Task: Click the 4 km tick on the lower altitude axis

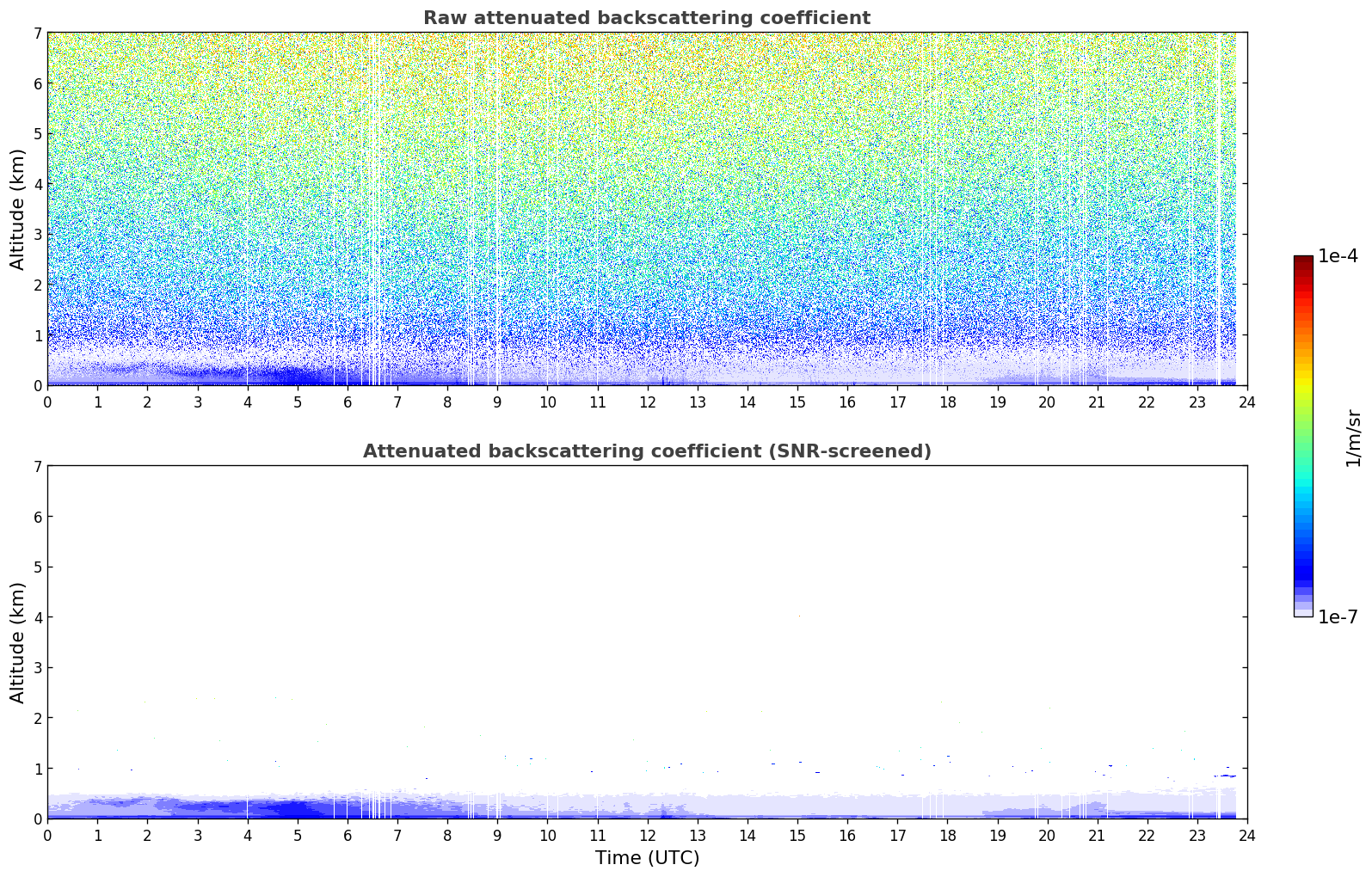Action: (37, 617)
